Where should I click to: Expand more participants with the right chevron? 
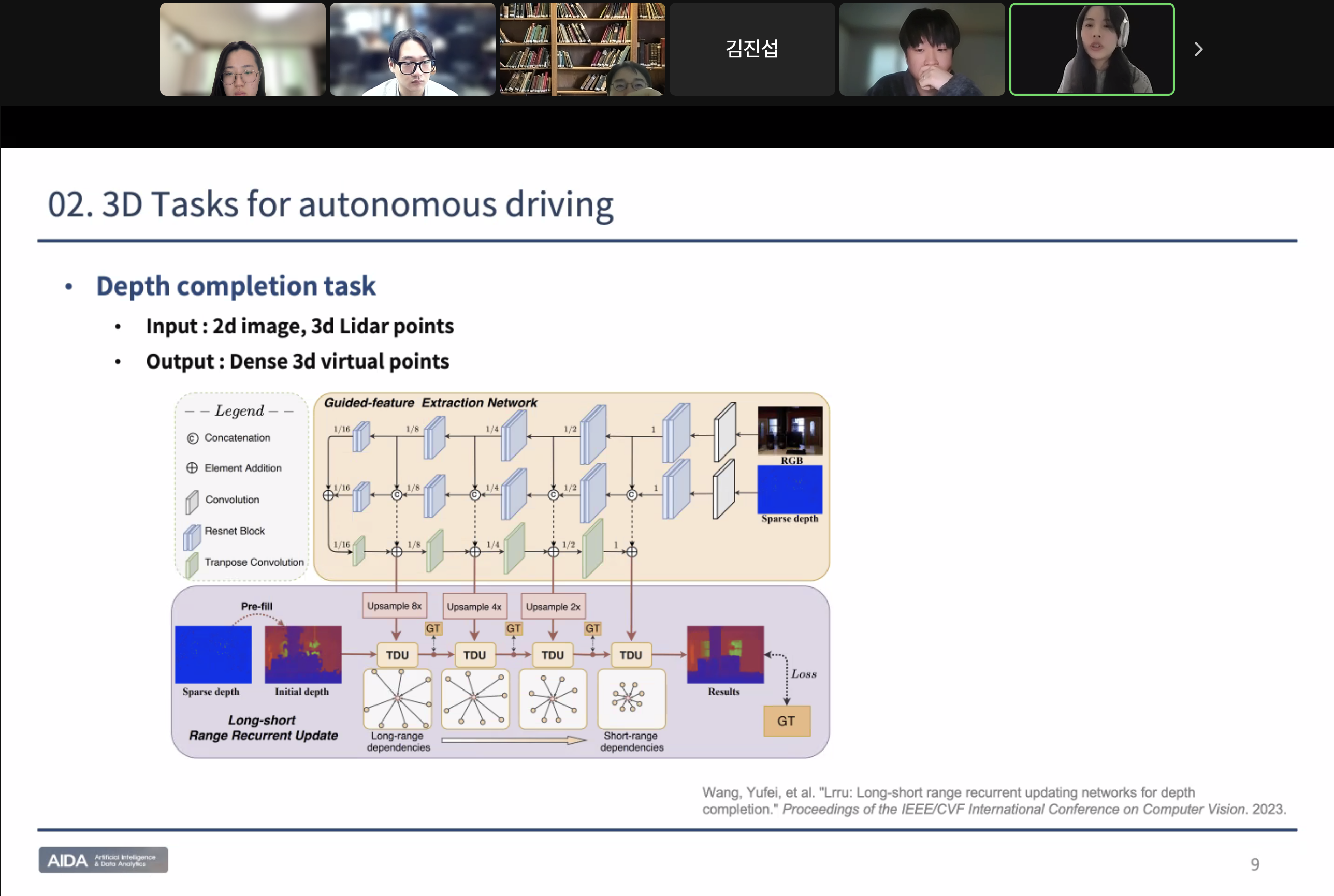(x=1198, y=49)
